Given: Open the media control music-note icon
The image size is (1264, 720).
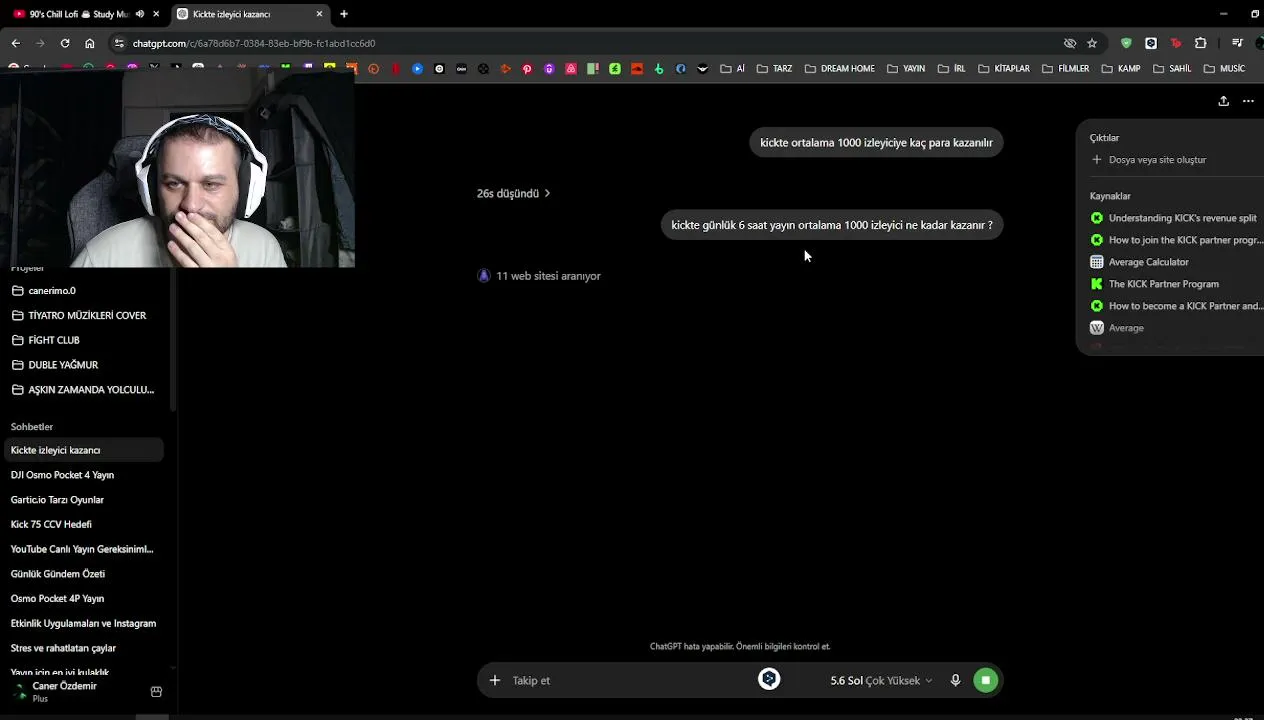Looking at the screenshot, I should (x=1237, y=43).
